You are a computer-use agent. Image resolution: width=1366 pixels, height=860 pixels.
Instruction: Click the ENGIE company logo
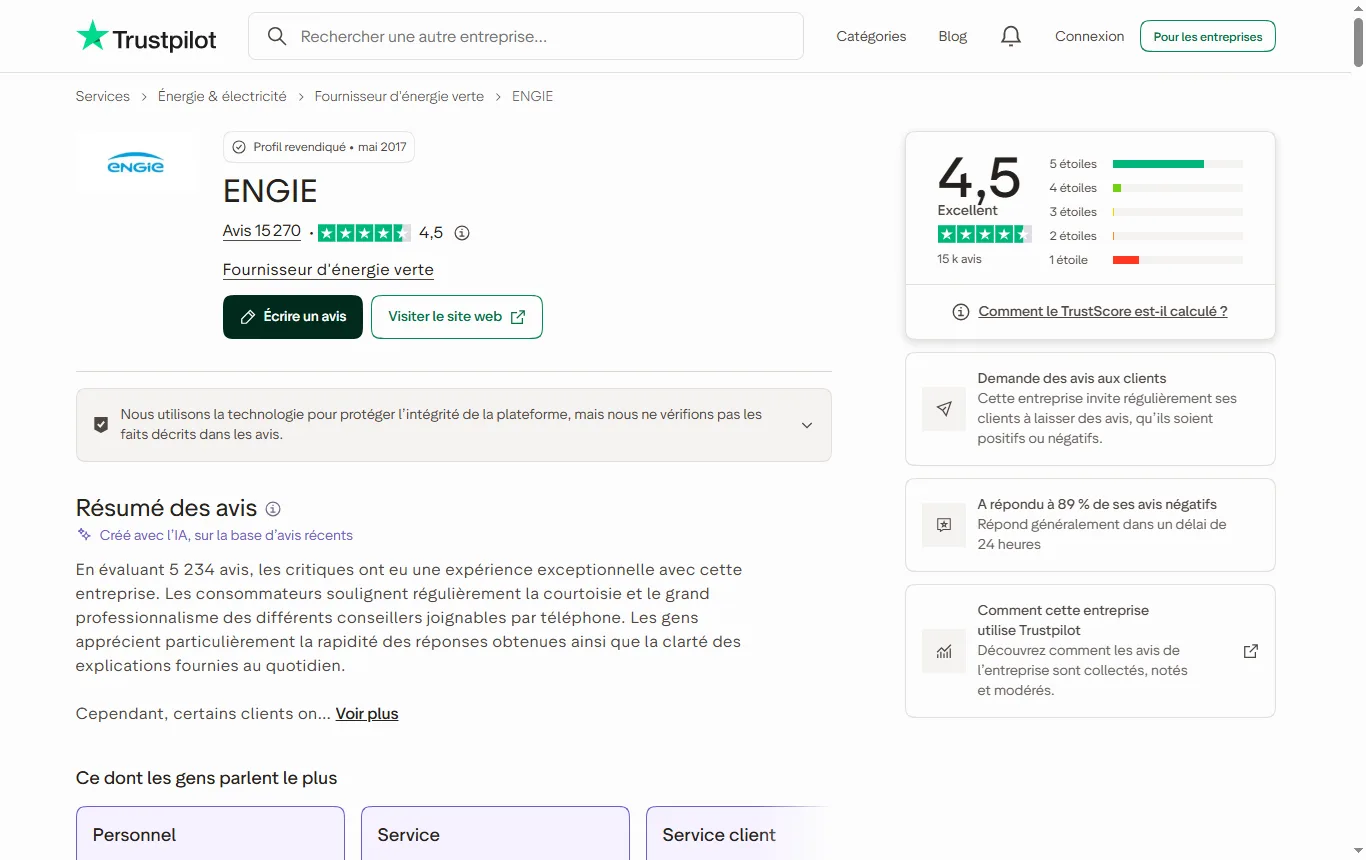pyautogui.click(x=136, y=164)
